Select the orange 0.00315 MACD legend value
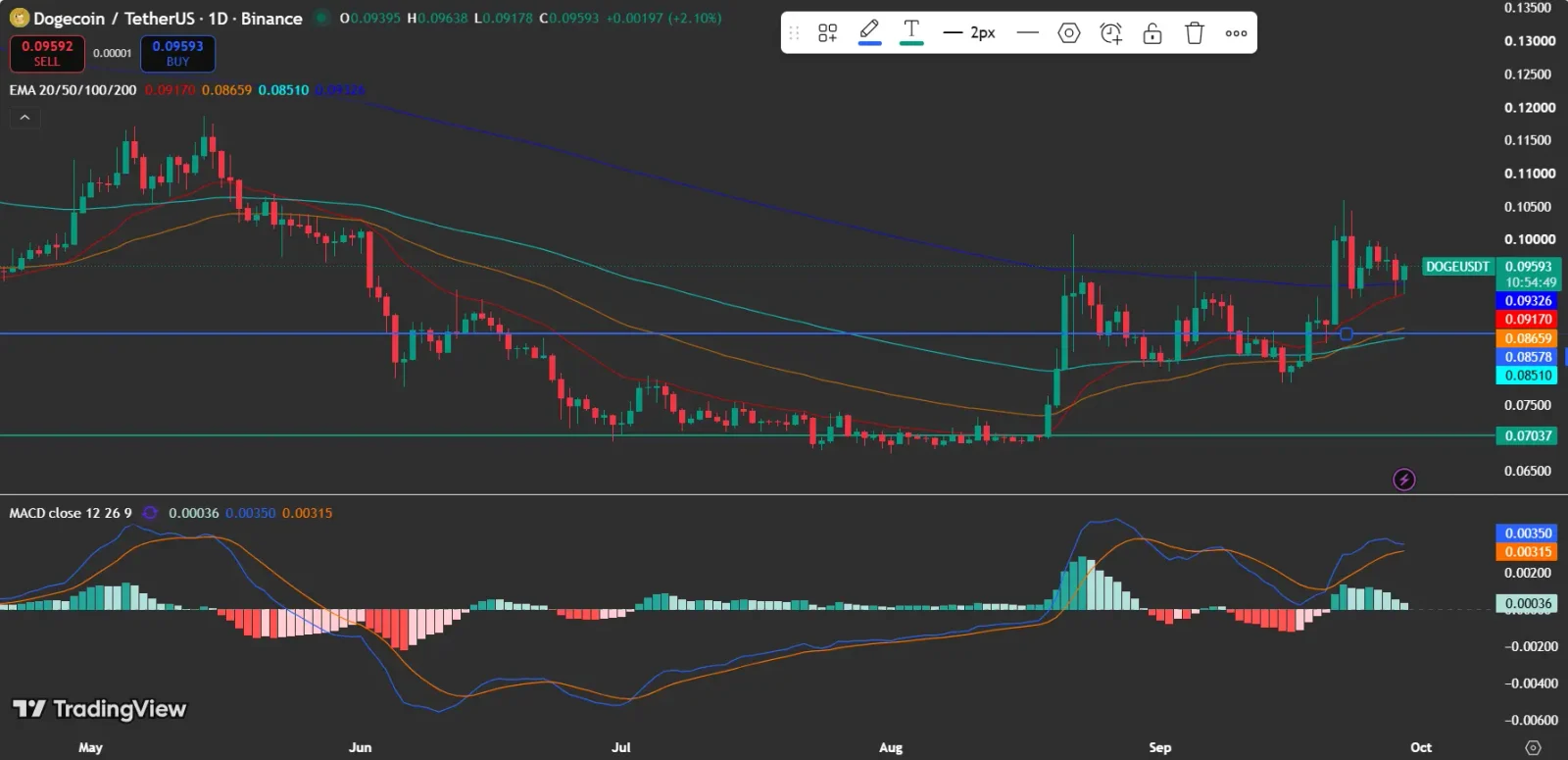This screenshot has height=760, width=1568. pos(307,513)
